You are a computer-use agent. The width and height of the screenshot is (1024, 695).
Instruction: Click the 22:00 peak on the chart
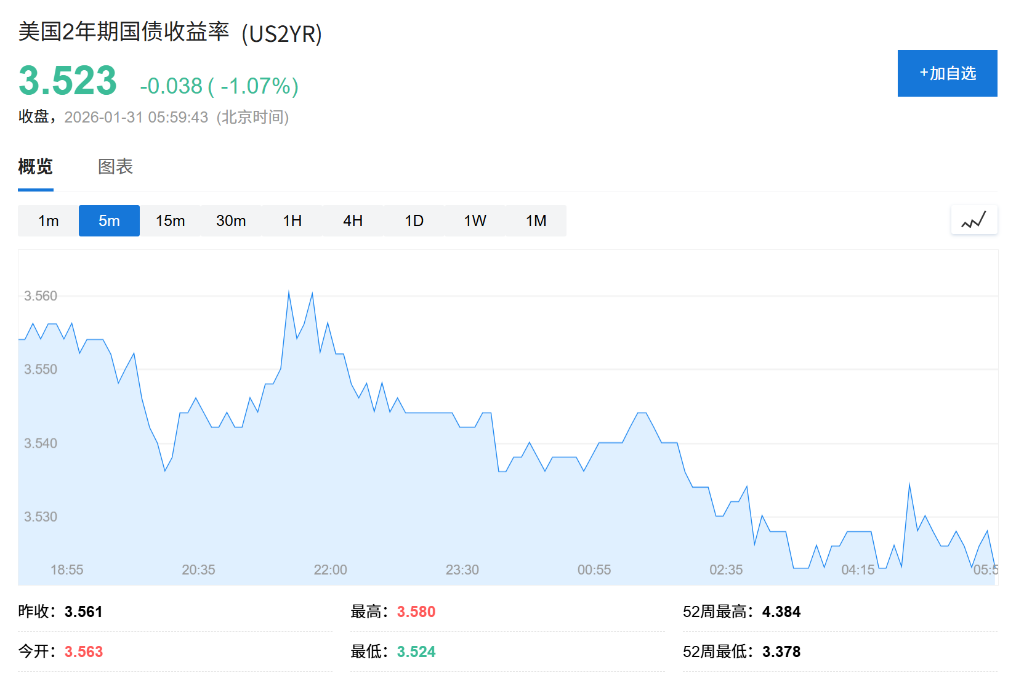pyautogui.click(x=312, y=293)
